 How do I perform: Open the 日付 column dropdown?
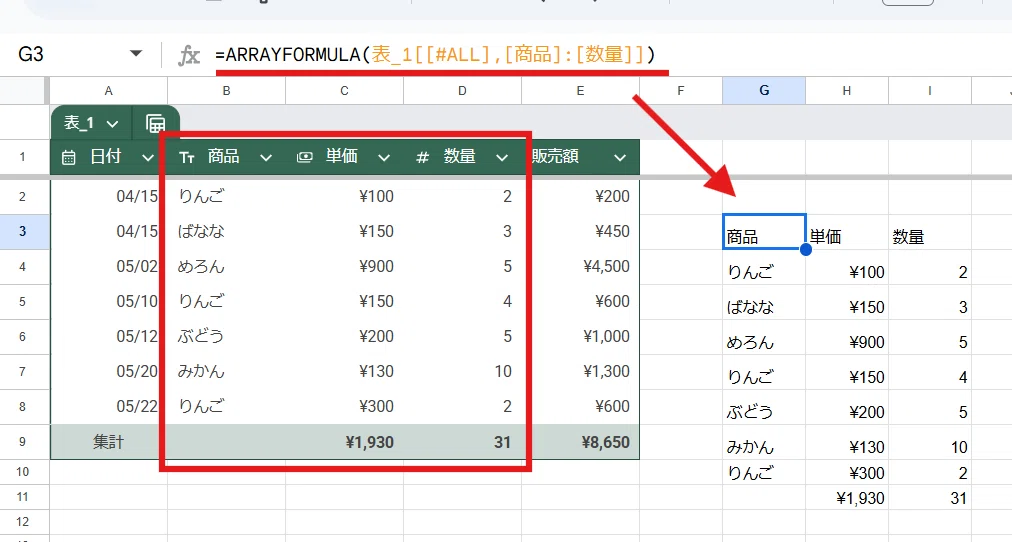click(x=148, y=157)
